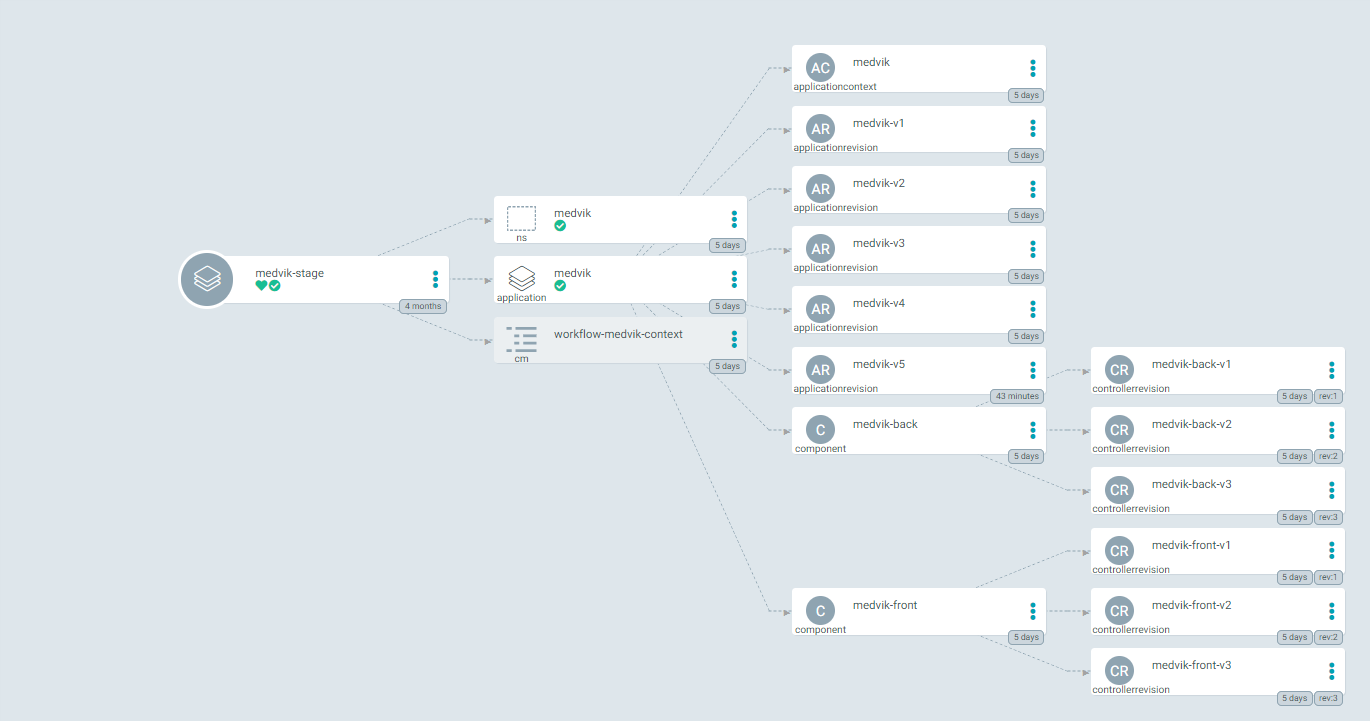The width and height of the screenshot is (1370, 721).
Task: Select the cm configmap icon on workflow-medvik-context
Action: [521, 338]
